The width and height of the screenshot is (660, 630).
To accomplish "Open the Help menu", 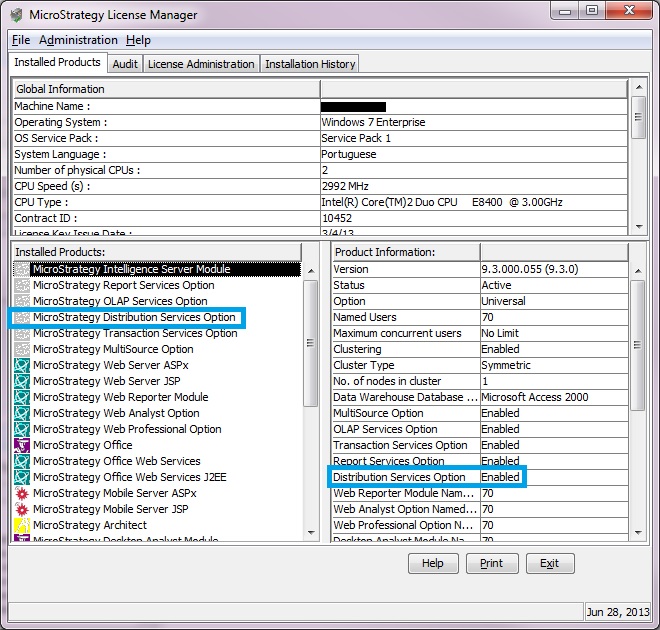I will [x=138, y=40].
